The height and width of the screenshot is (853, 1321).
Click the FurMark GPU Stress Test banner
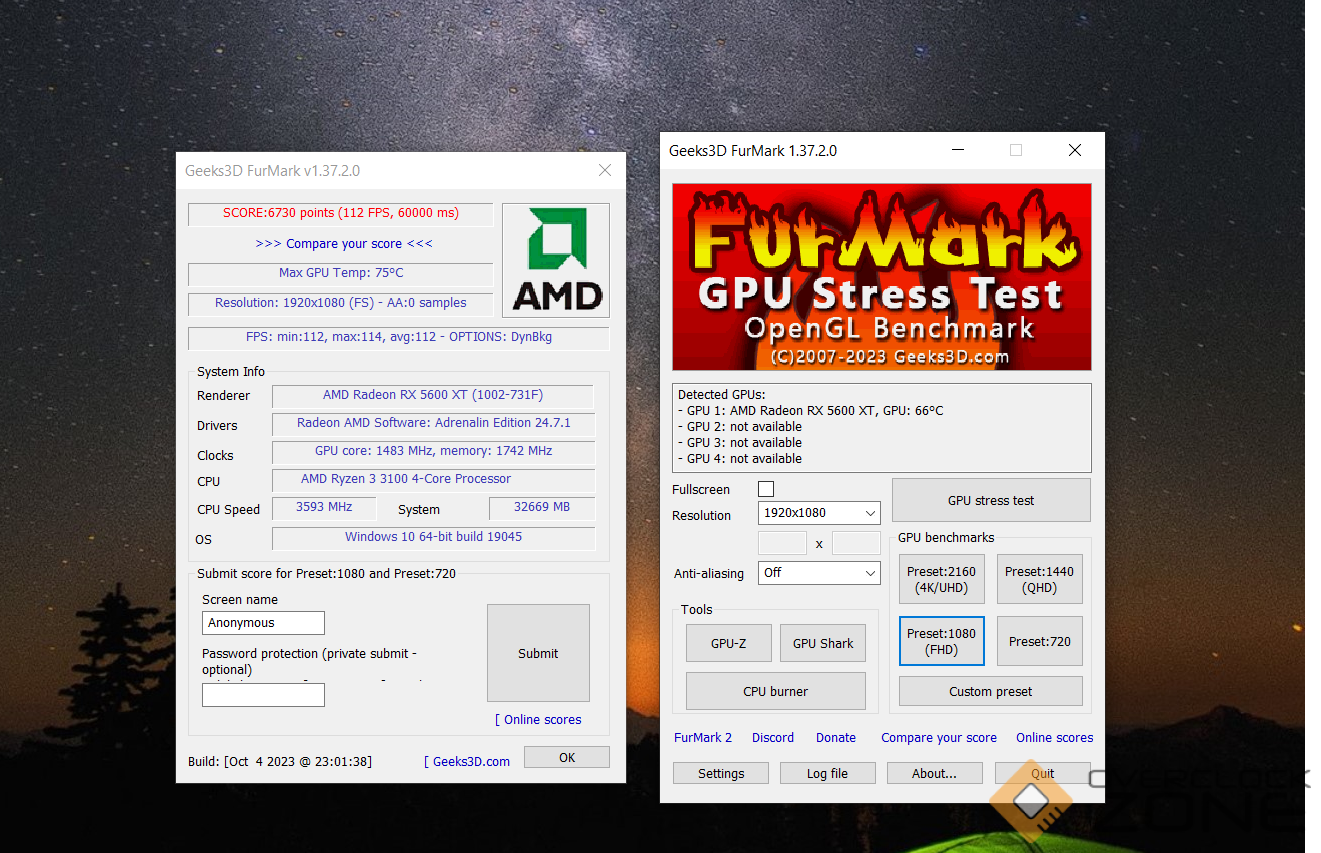click(x=881, y=277)
